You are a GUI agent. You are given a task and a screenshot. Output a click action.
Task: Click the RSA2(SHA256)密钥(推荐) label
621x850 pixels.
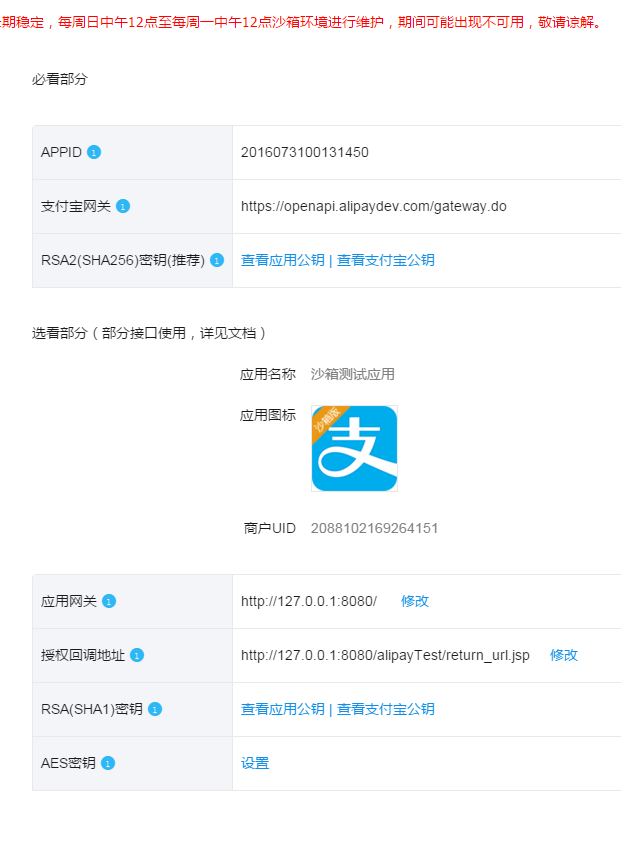tap(123, 260)
